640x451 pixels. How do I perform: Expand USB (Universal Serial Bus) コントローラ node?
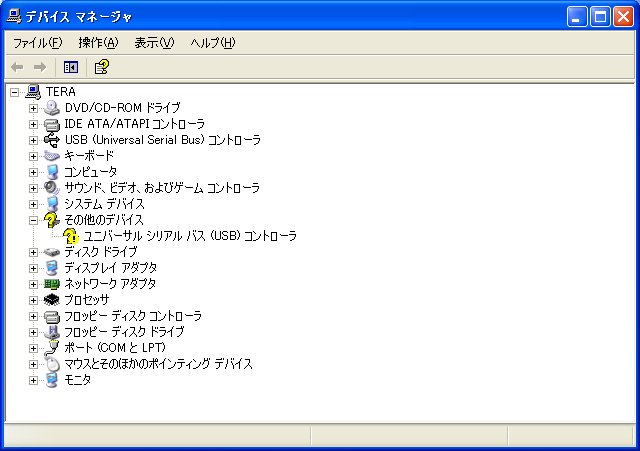[x=33, y=140]
